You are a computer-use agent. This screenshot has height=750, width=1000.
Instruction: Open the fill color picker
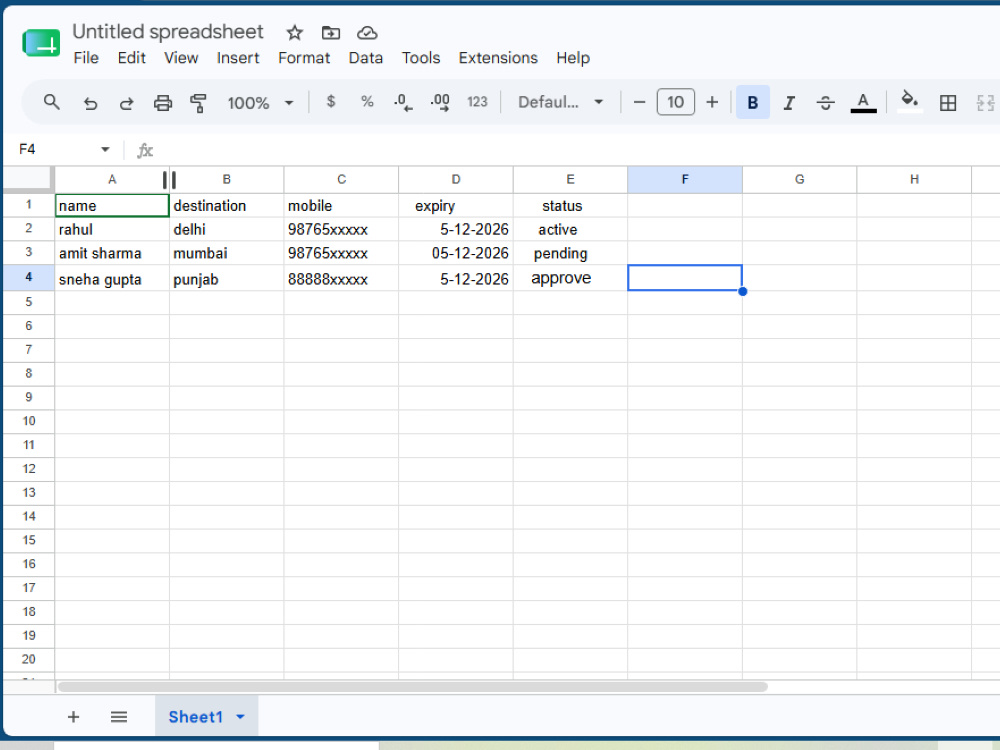[x=909, y=101]
